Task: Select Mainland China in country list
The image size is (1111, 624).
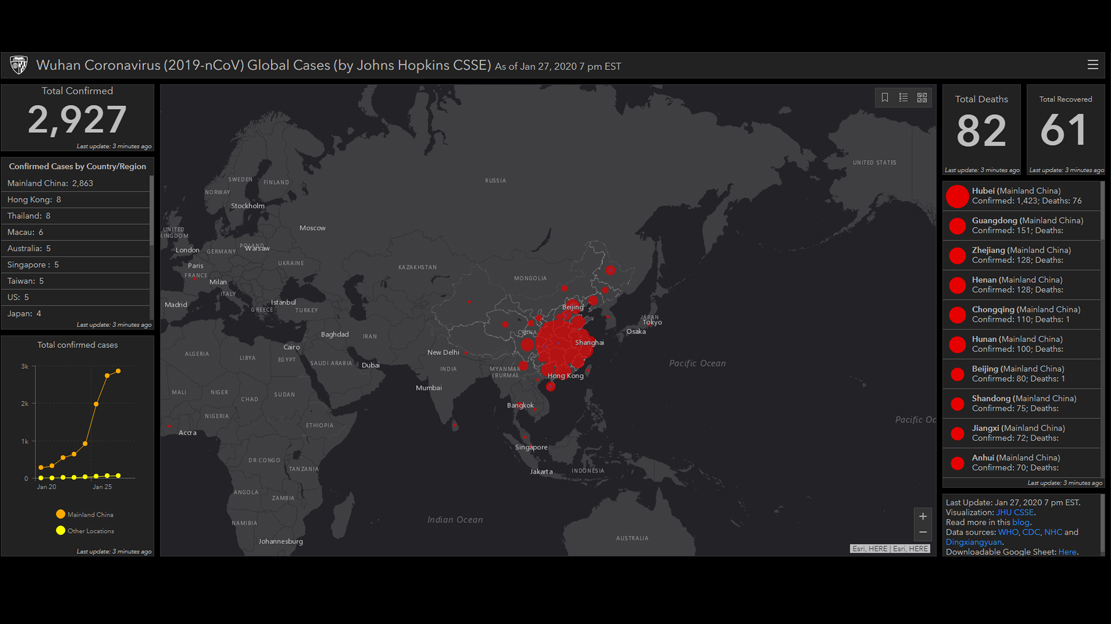Action: pyautogui.click(x=50, y=184)
